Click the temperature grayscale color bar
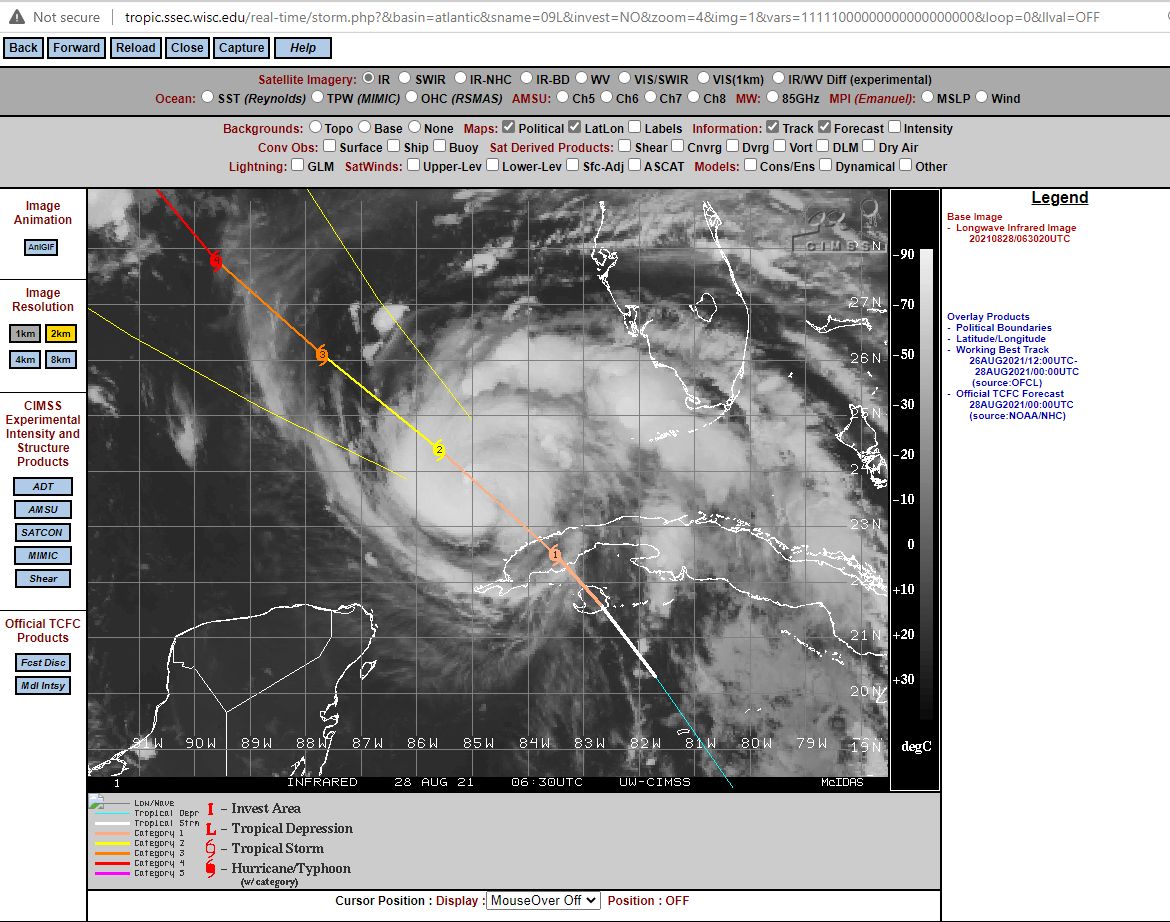This screenshot has width=1170, height=922. [x=926, y=480]
